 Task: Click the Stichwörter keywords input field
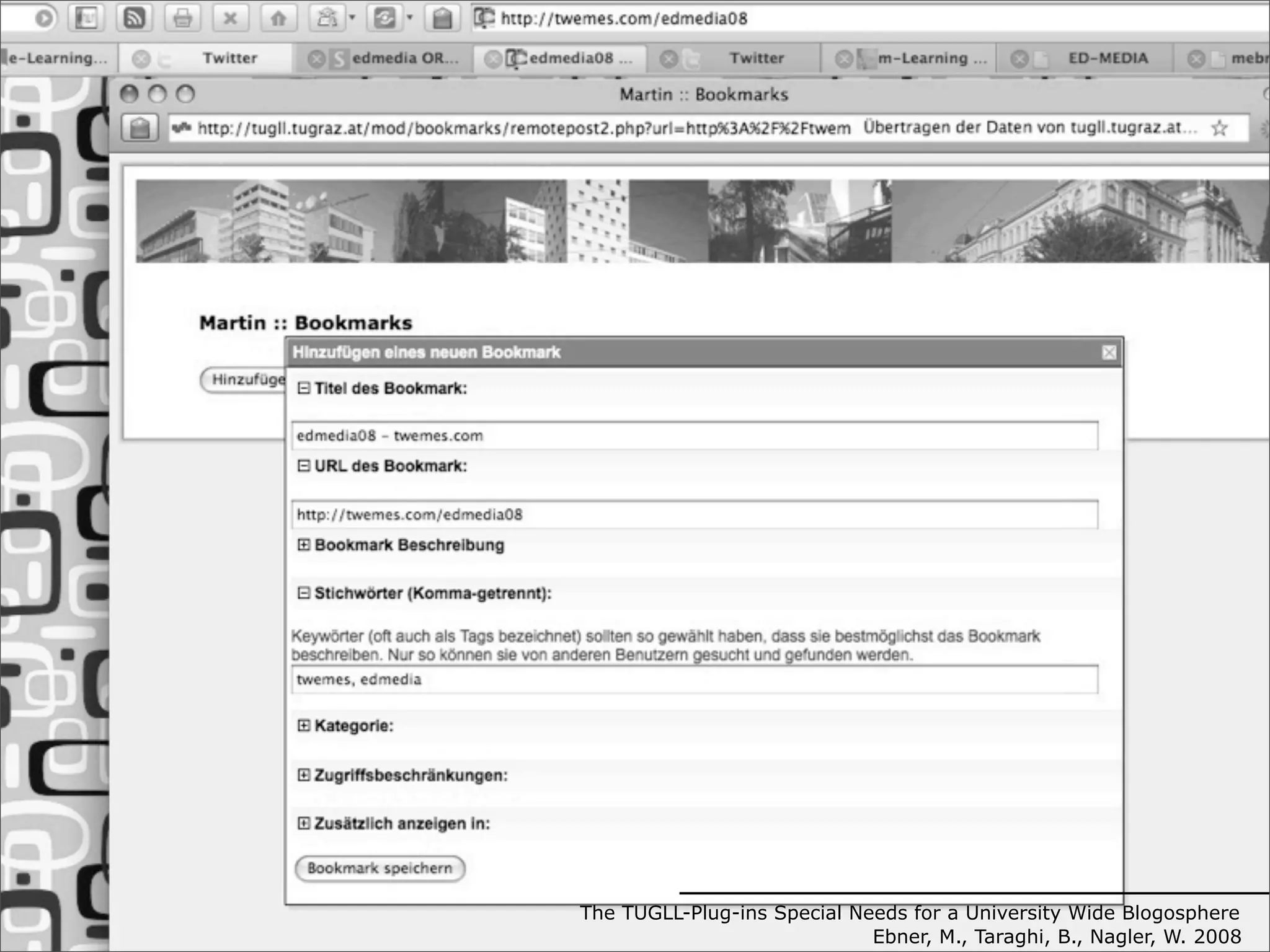[694, 679]
